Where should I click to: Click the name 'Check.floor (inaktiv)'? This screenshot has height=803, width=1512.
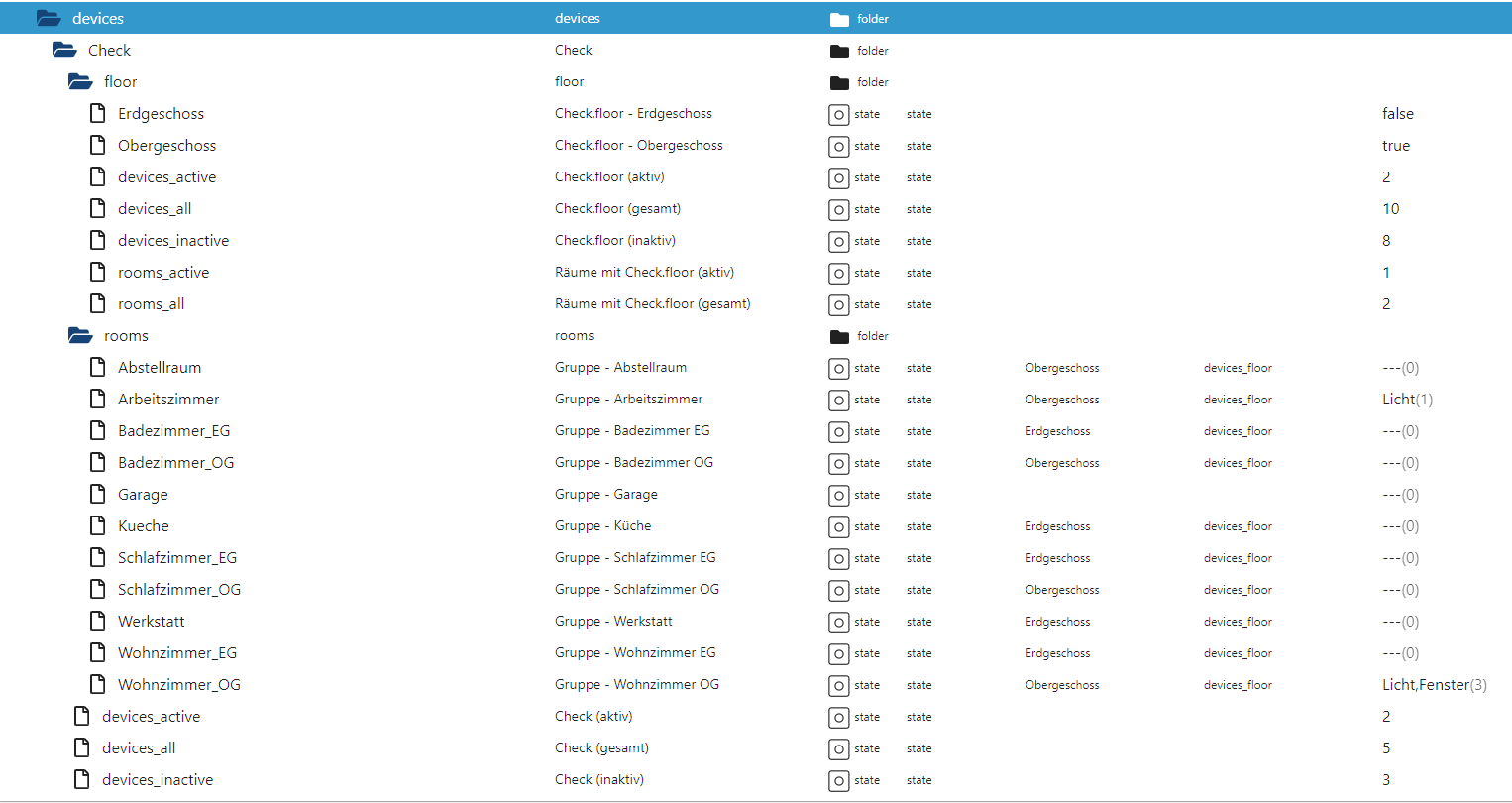click(614, 240)
